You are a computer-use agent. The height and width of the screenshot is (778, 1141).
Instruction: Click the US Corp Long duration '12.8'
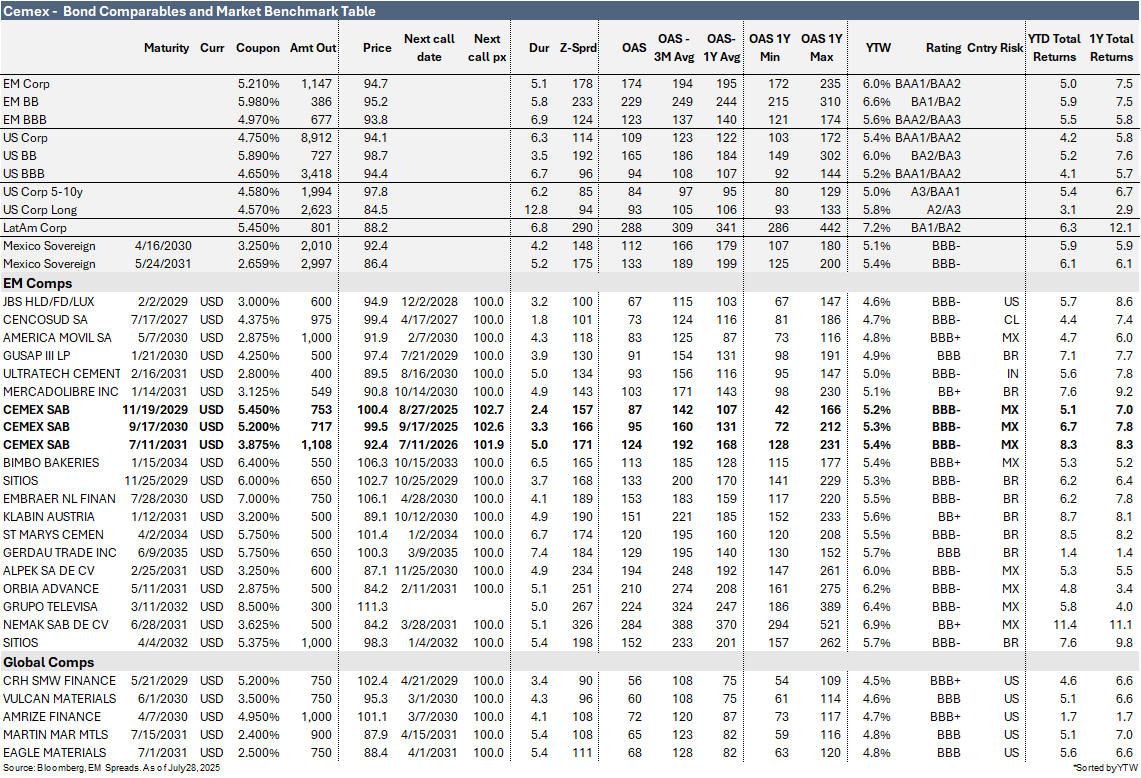536,210
